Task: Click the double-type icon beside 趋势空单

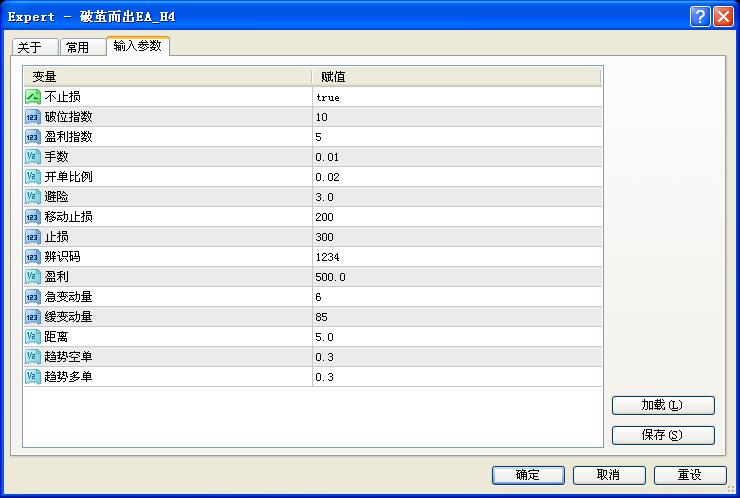Action: pos(33,357)
